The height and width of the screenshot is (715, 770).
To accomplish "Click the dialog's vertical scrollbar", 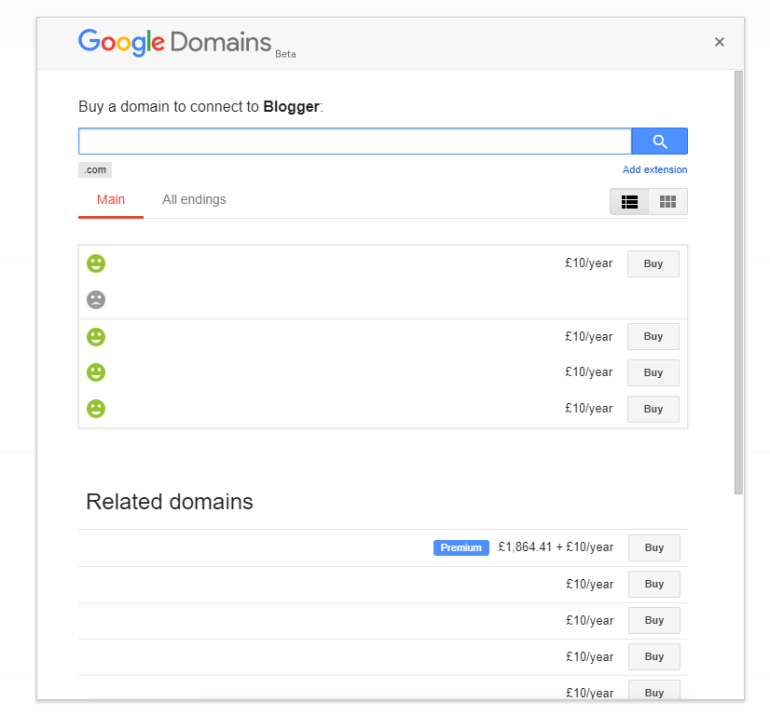I will click(739, 280).
